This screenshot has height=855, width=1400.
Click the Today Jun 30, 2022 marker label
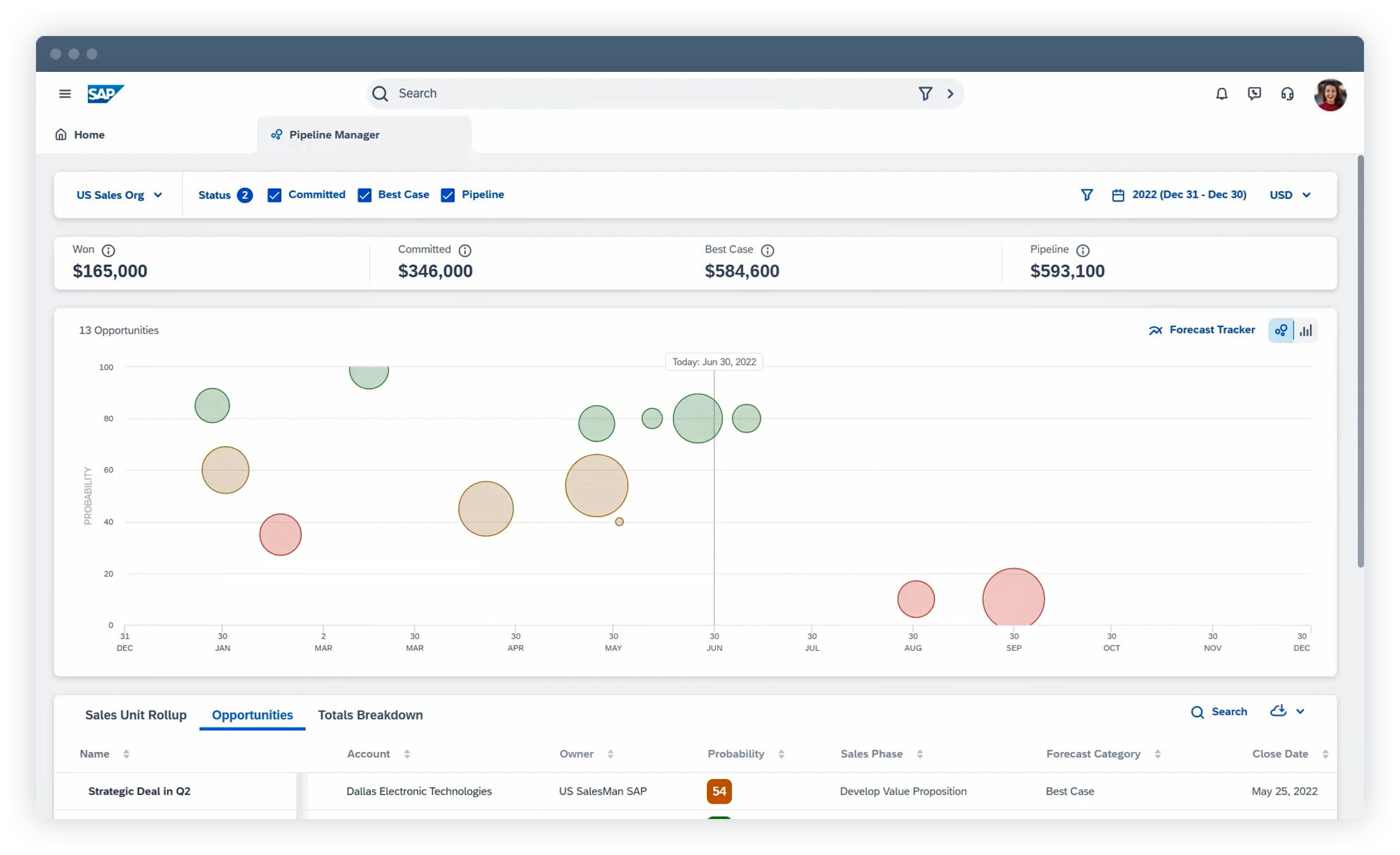tap(714, 362)
